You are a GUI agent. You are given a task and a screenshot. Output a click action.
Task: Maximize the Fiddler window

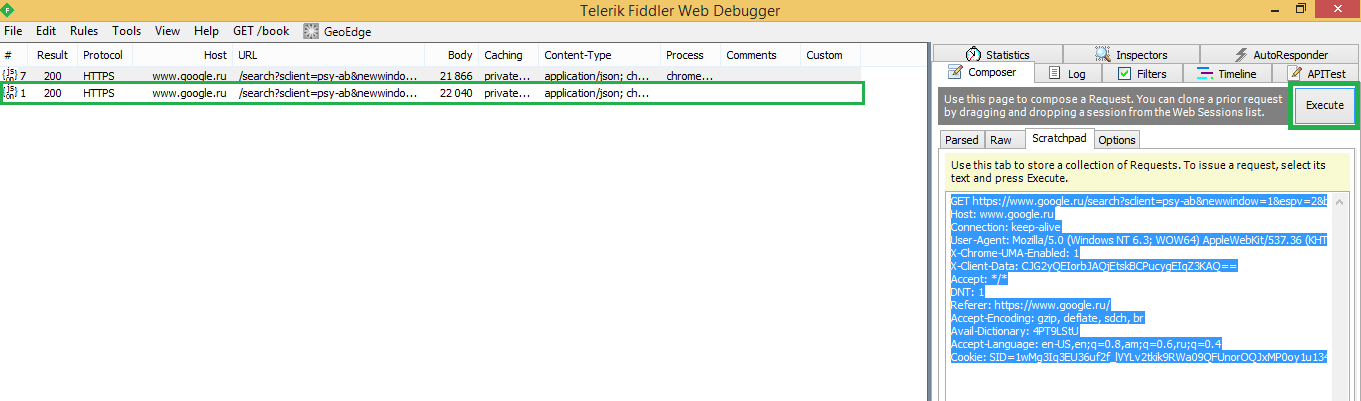pyautogui.click(x=1300, y=9)
